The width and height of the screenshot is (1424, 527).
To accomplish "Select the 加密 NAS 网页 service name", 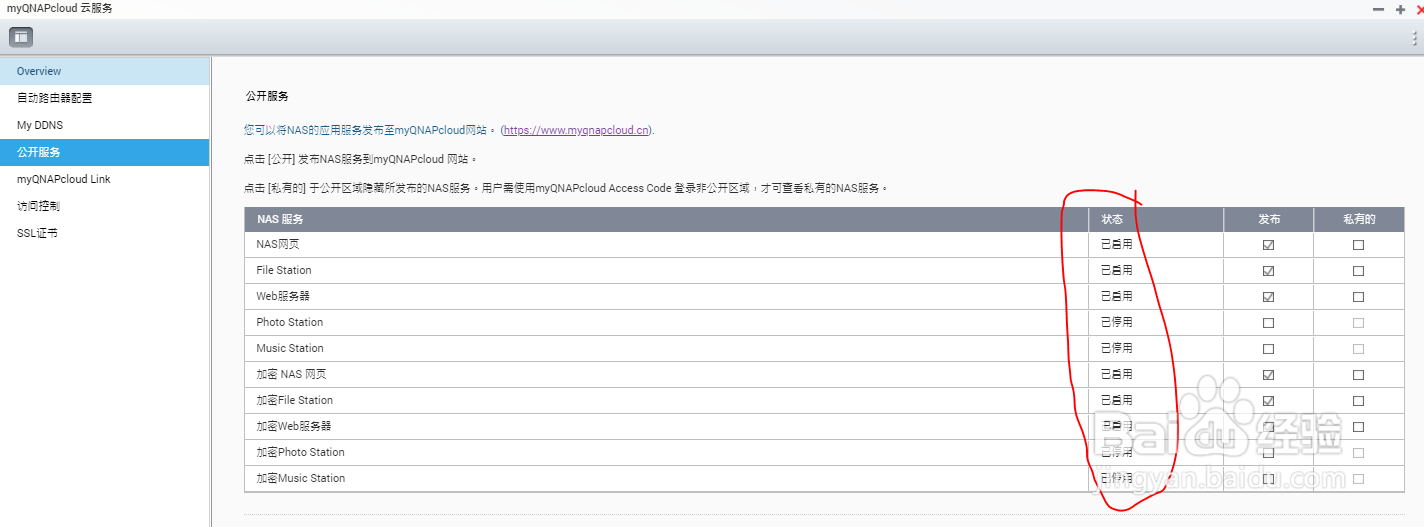I will pos(291,374).
